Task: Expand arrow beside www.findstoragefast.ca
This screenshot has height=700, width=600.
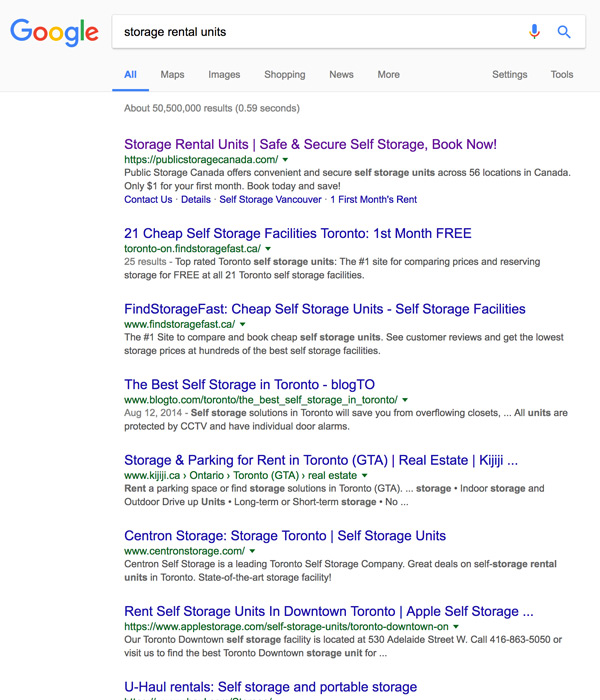Action: 242,324
